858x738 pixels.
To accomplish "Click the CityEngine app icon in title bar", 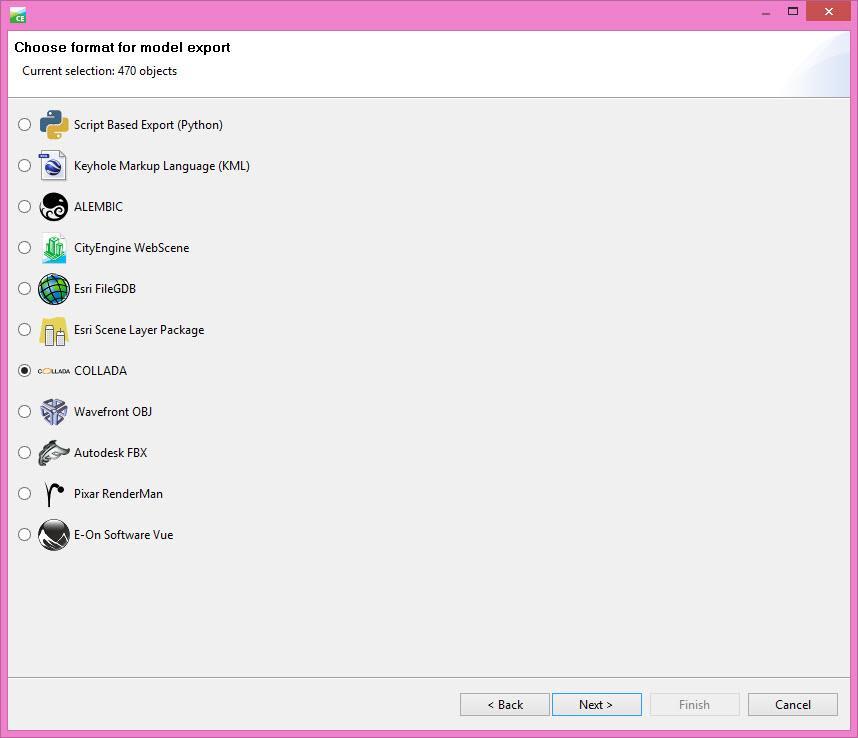I will (18, 15).
